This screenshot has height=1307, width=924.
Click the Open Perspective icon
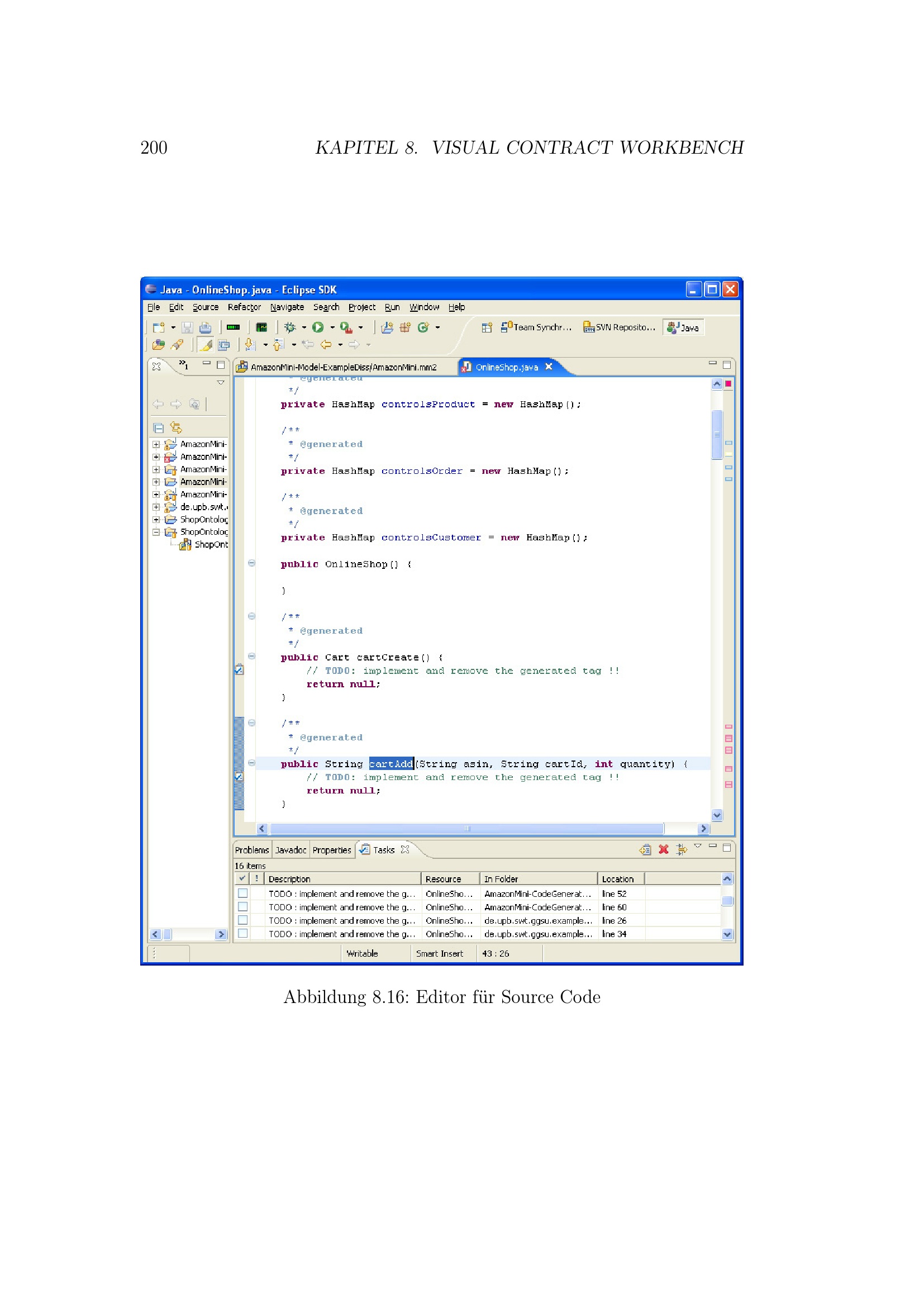pos(487,327)
